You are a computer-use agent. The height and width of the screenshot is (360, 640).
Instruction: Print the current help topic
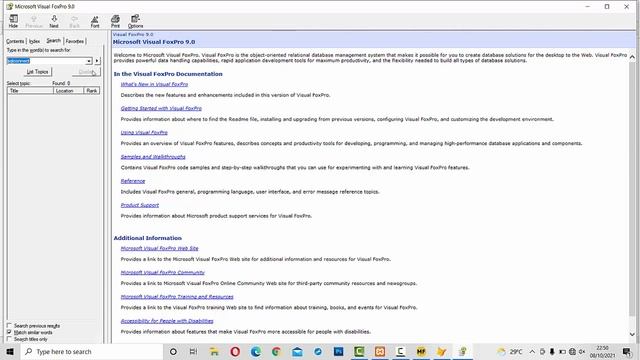[x=116, y=21]
